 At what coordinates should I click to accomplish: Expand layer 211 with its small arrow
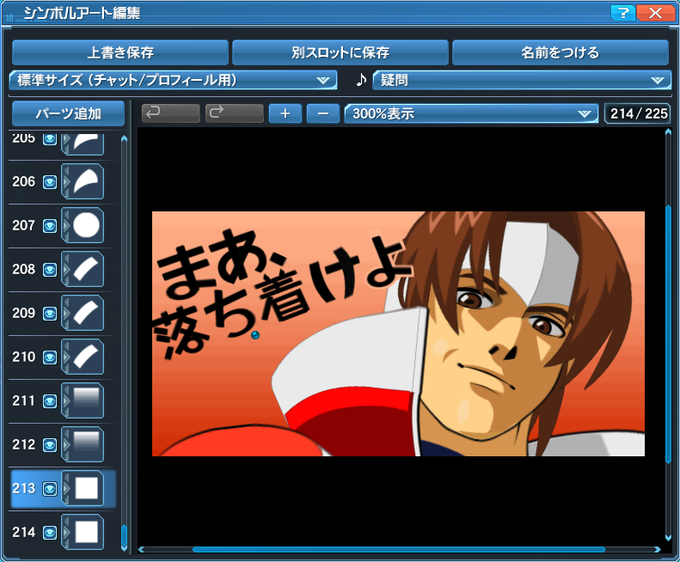coord(66,400)
